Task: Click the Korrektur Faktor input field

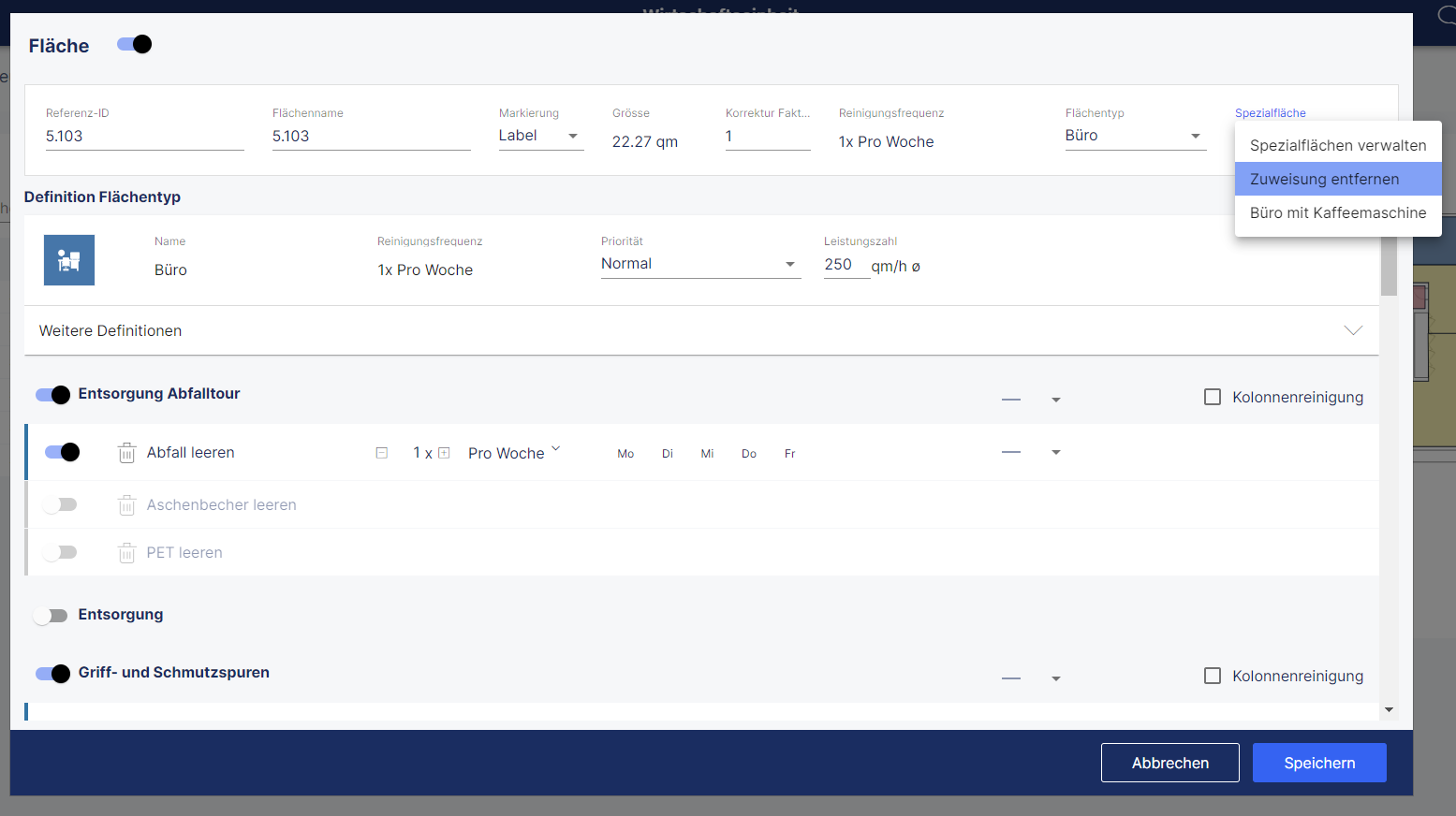Action: click(x=768, y=137)
